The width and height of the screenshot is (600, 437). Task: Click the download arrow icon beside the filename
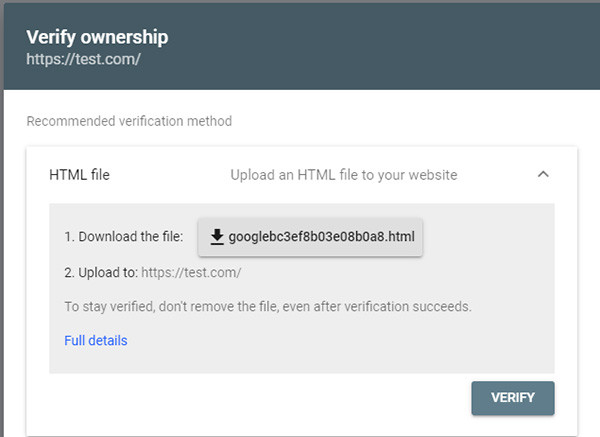217,237
